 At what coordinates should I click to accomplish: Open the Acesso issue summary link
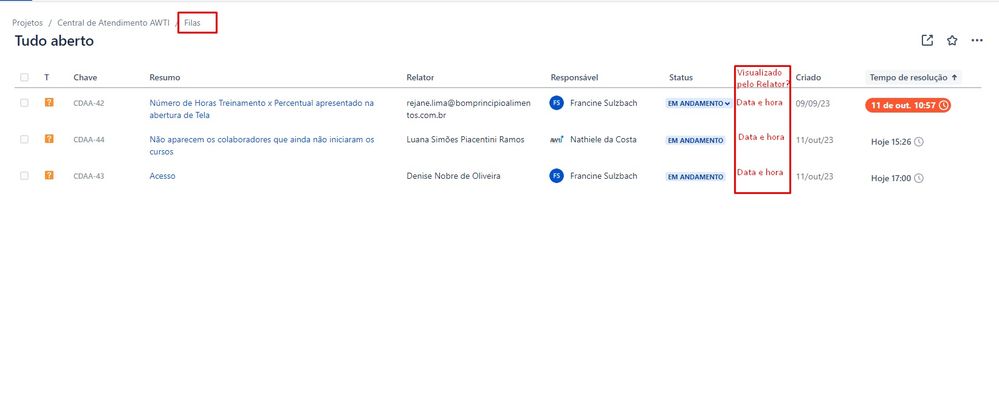[x=162, y=176]
